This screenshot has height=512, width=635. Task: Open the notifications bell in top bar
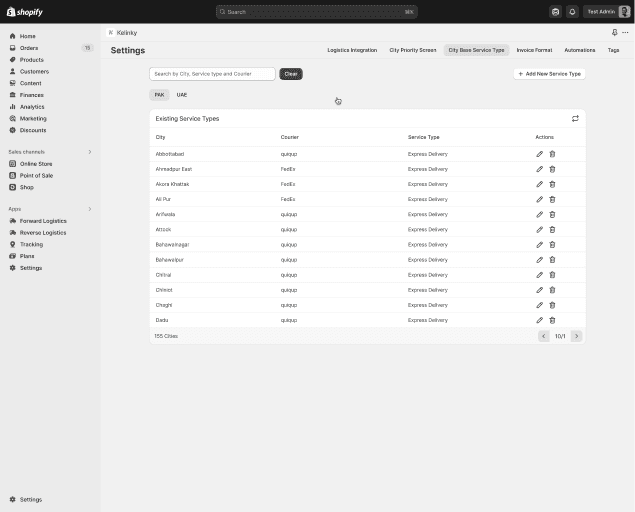[x=572, y=12]
